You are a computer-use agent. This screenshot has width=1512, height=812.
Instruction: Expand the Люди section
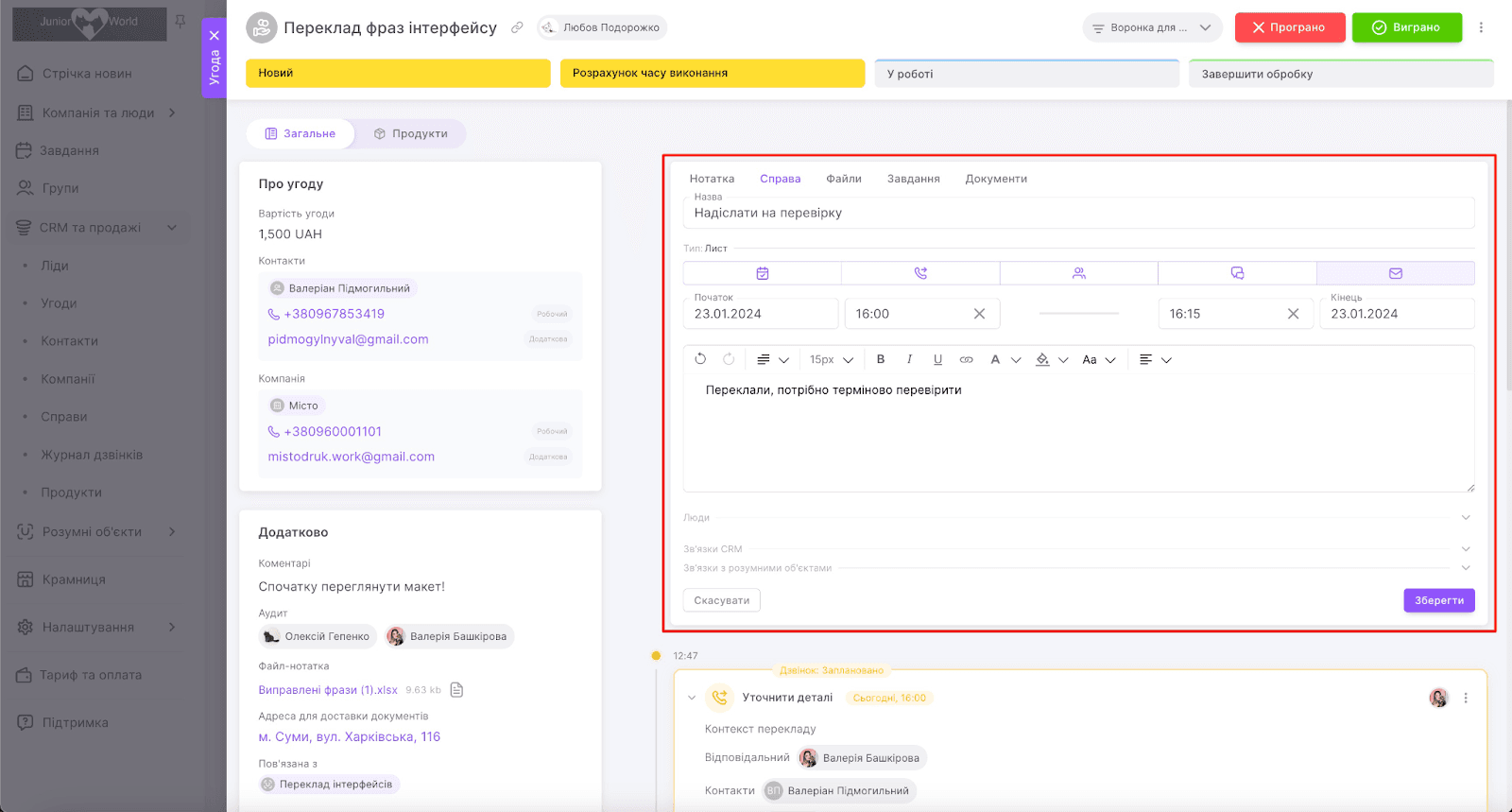click(x=1077, y=518)
